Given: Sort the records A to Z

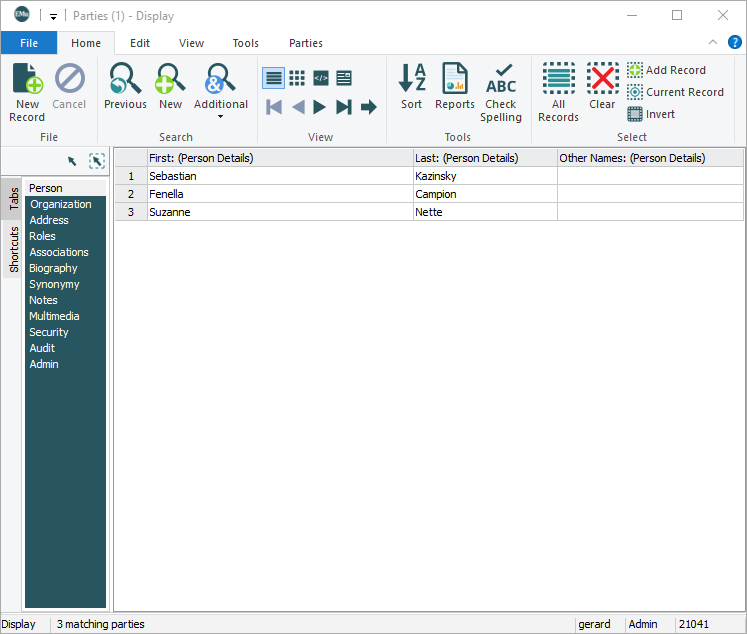Looking at the screenshot, I should [411, 88].
